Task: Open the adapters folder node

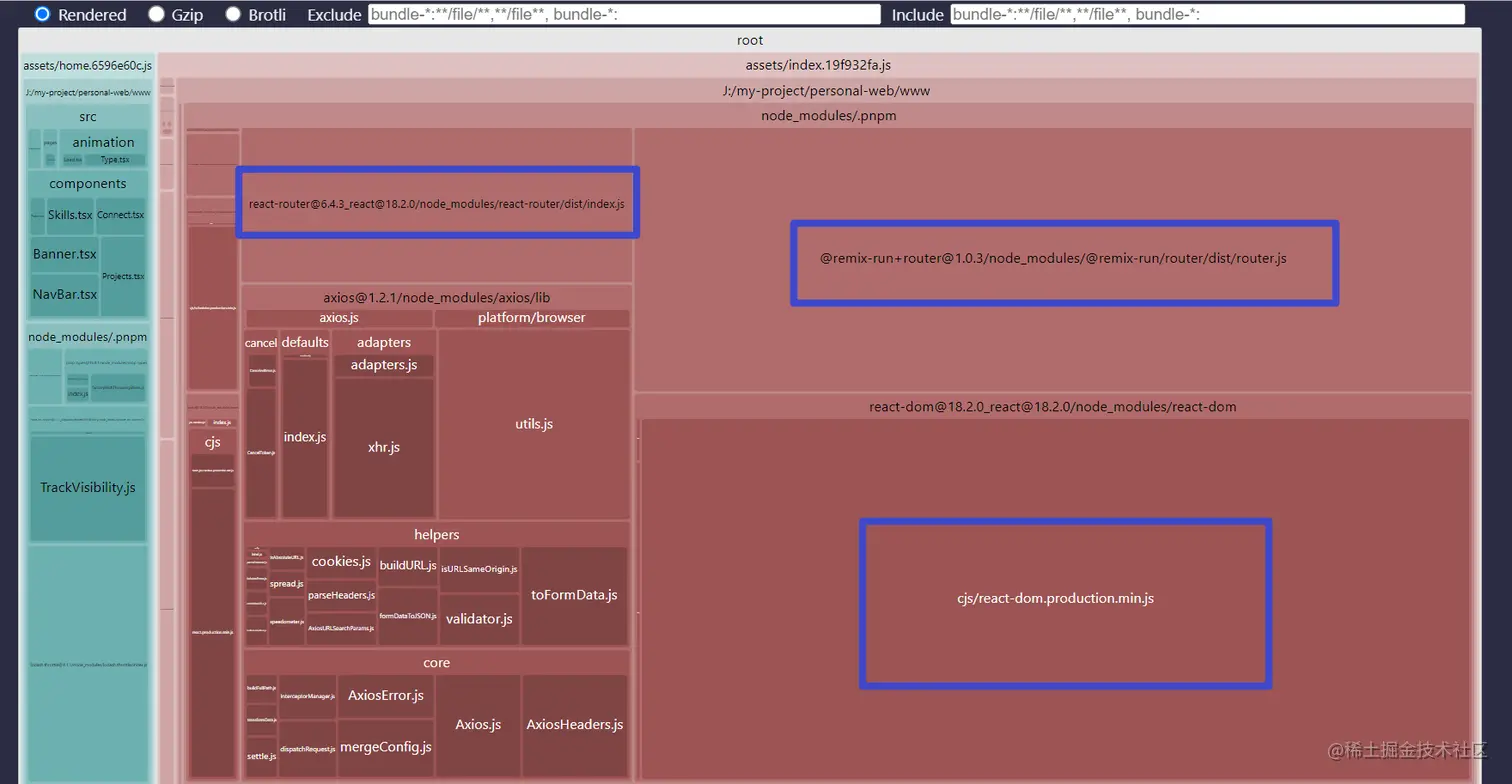Action: pyautogui.click(x=384, y=342)
